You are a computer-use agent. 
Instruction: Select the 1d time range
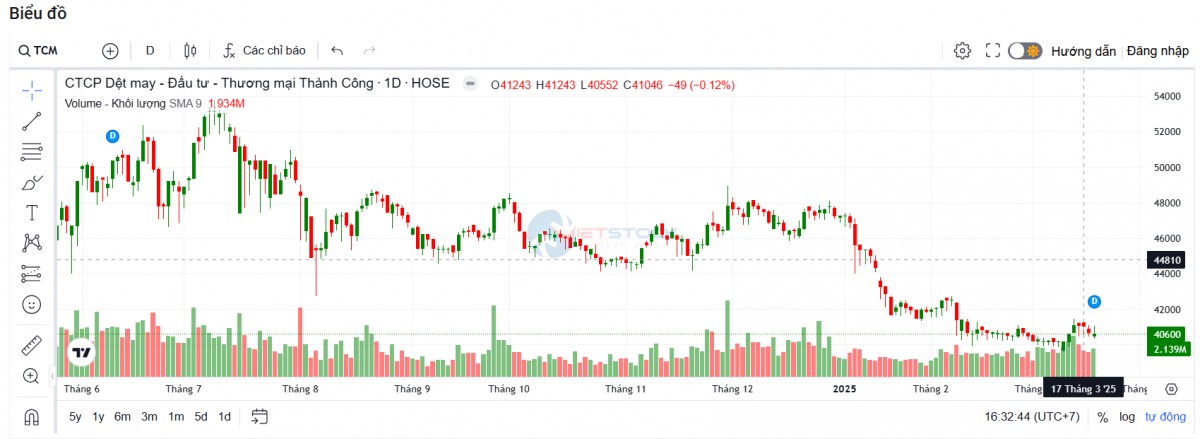[224, 417]
